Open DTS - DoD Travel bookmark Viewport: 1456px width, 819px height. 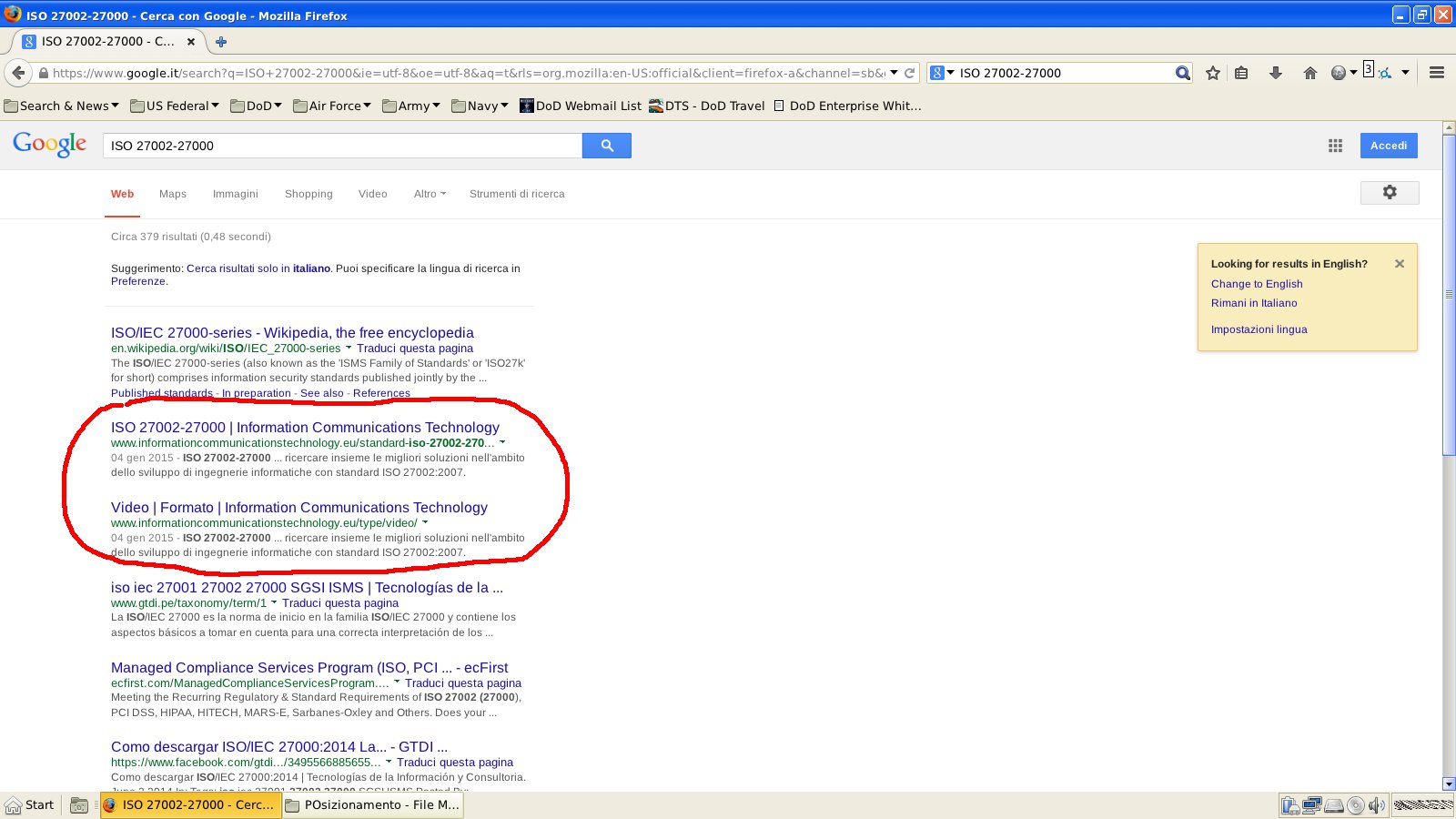pos(707,106)
